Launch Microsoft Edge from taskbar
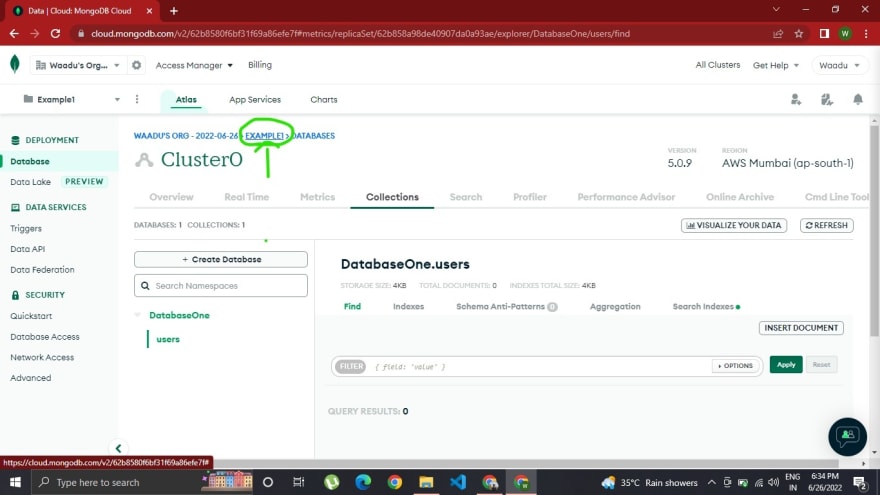This screenshot has height=495, width=880. pos(363,482)
